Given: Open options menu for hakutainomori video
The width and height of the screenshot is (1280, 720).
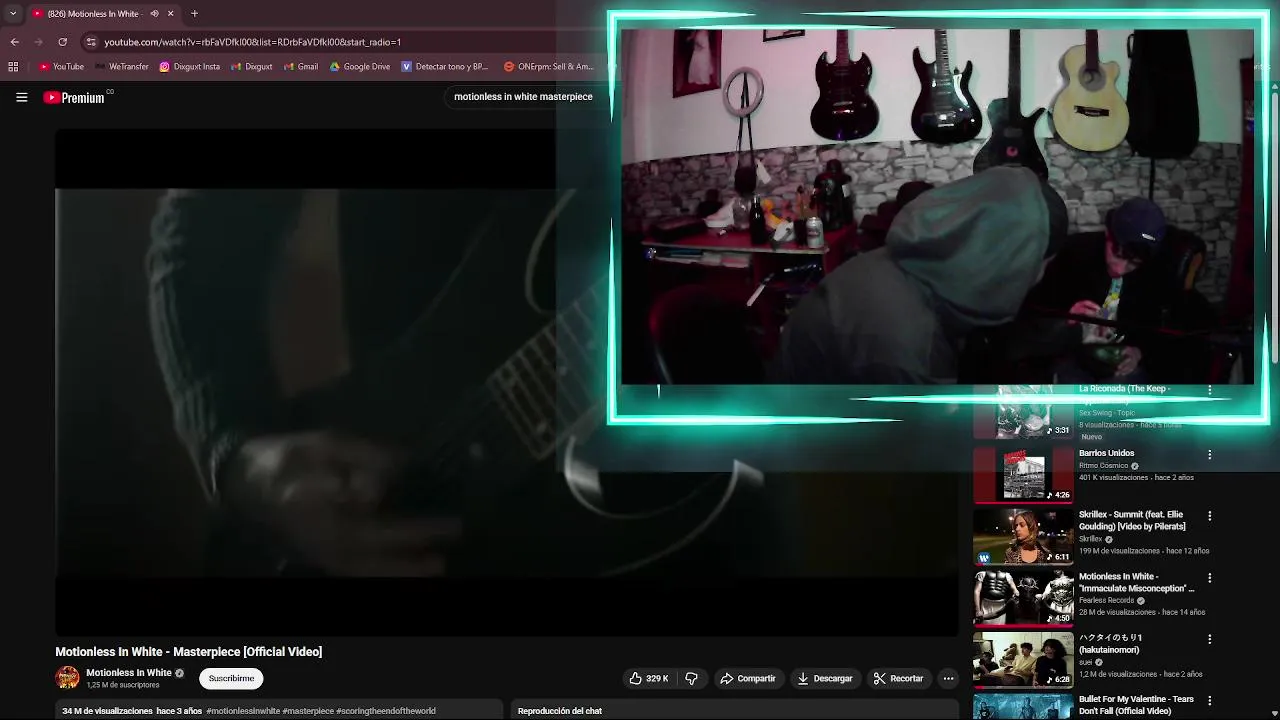Looking at the screenshot, I should [1209, 639].
